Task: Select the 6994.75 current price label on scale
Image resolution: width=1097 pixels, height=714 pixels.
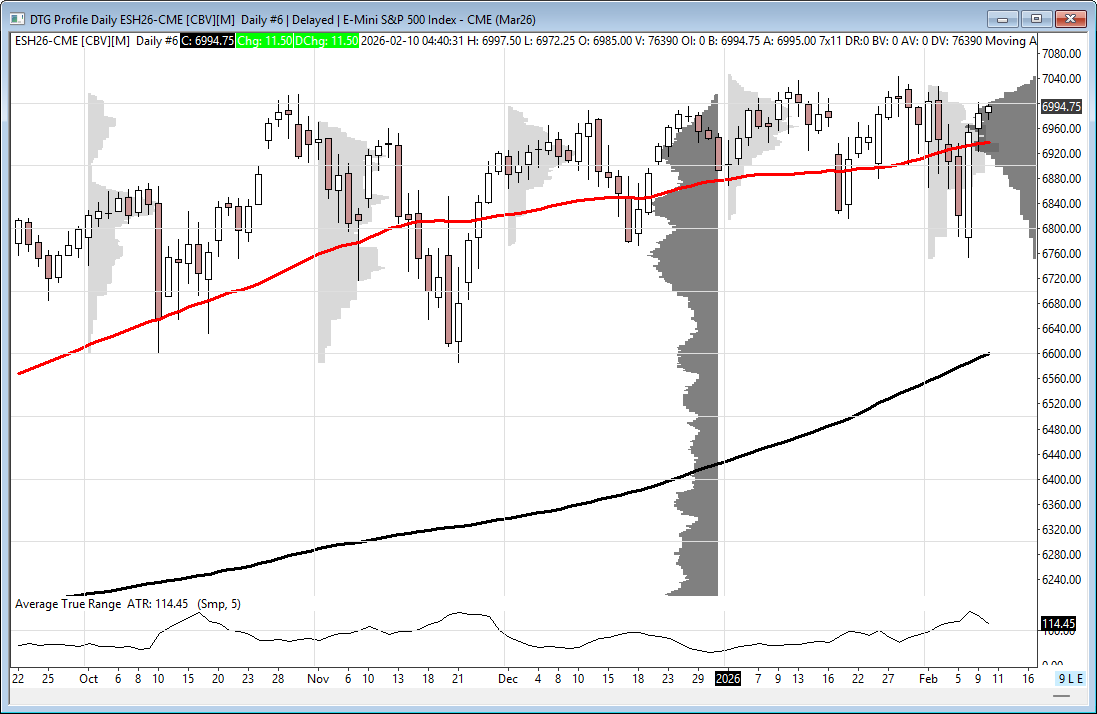Action: tap(1061, 106)
